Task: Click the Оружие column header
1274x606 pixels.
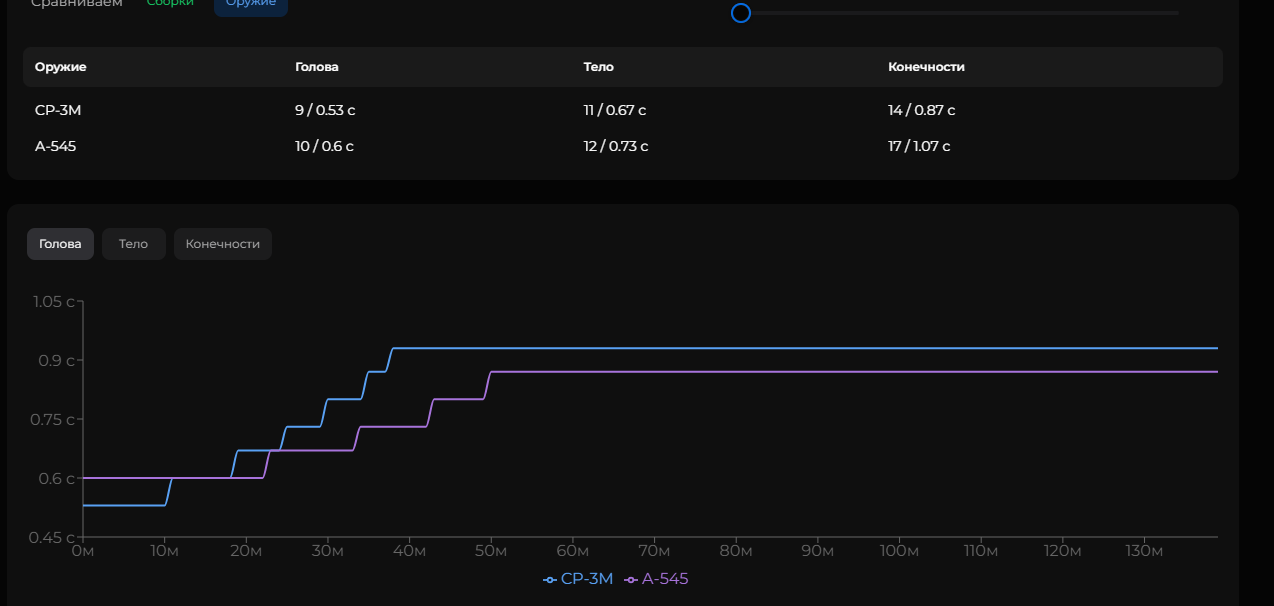Action: pyautogui.click(x=61, y=67)
